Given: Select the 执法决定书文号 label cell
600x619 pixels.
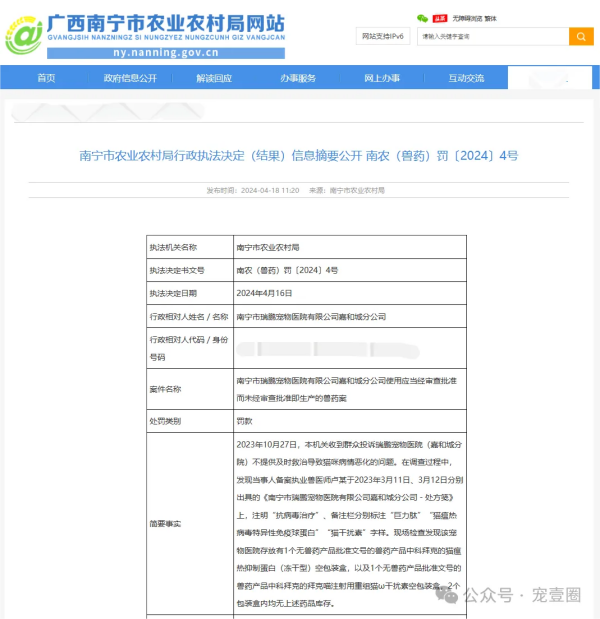Looking at the screenshot, I should 190,270.
